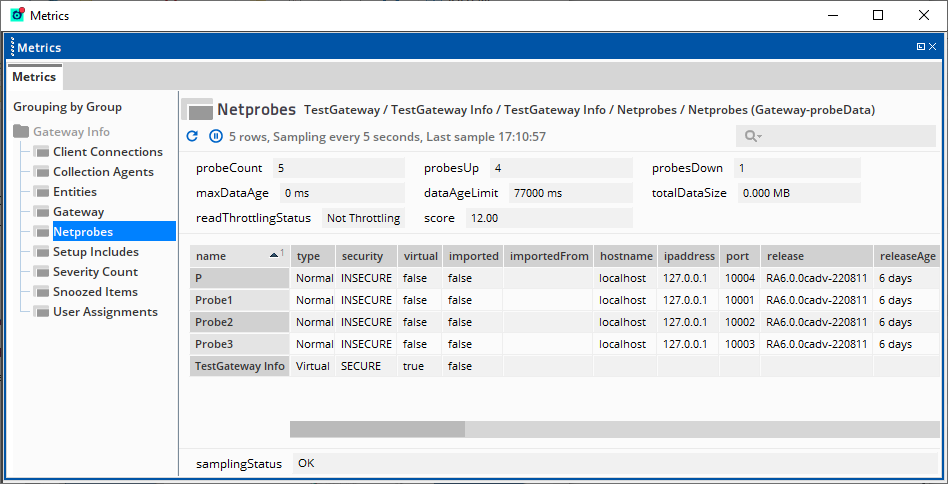Click the Snoozed Items dataview icon
The height and width of the screenshot is (484, 948).
(42, 292)
